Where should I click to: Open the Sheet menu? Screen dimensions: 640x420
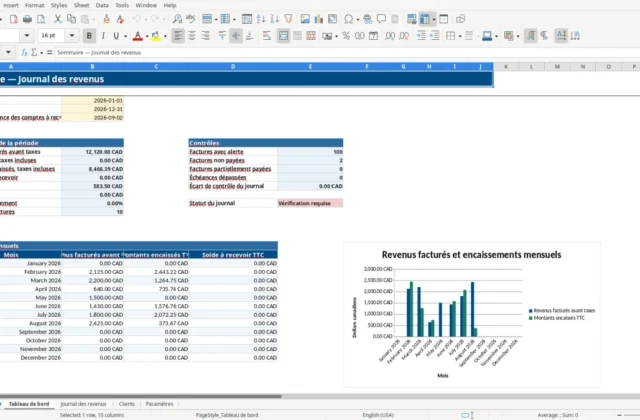[x=82, y=5]
